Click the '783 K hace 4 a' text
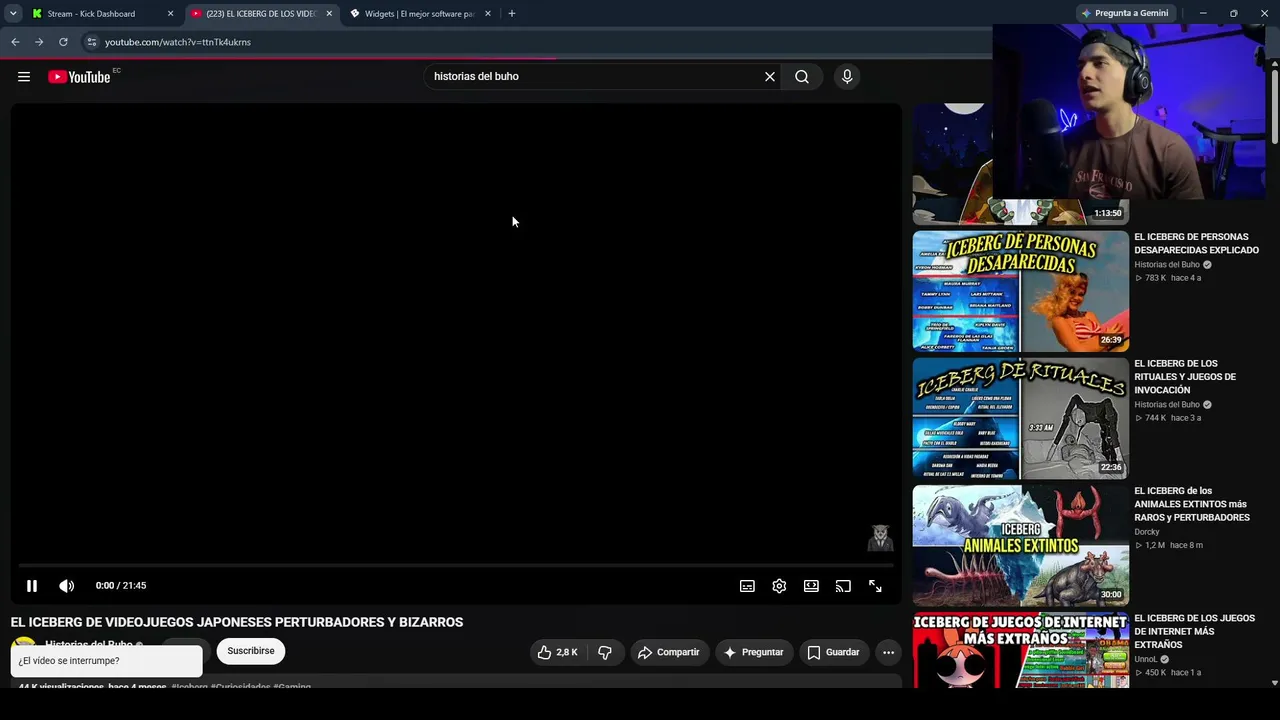This screenshot has width=1280, height=720. [x=1168, y=278]
